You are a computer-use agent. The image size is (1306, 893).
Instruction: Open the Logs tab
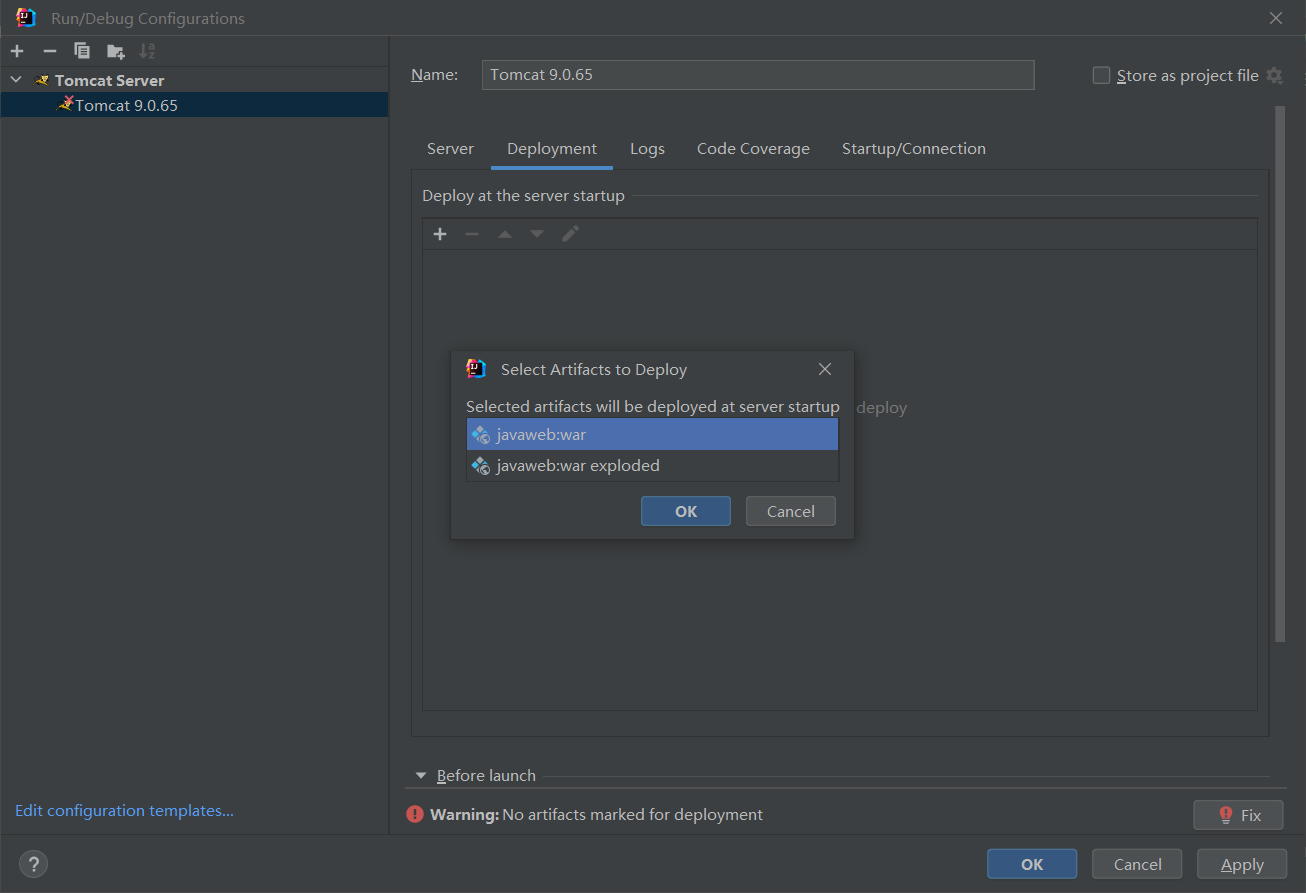(x=647, y=149)
